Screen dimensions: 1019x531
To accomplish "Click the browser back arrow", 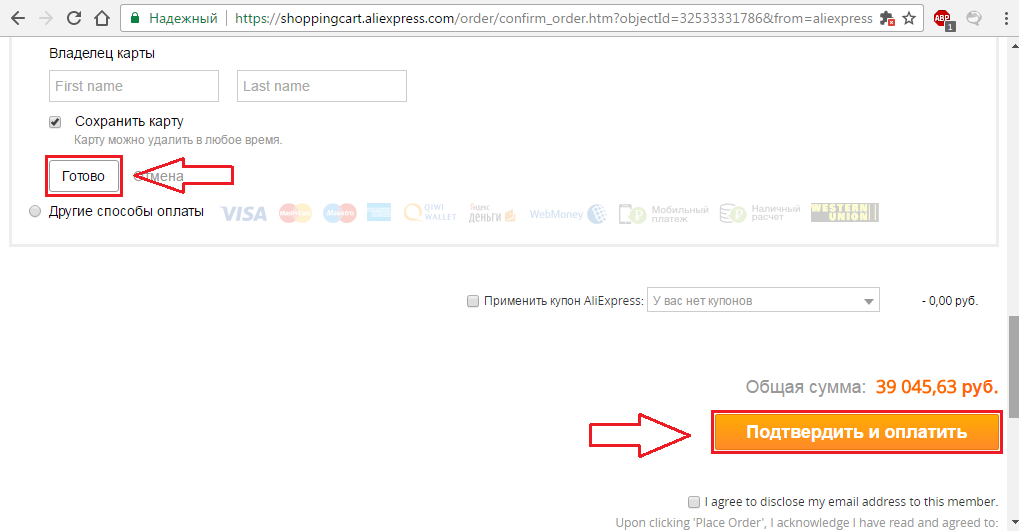I will [x=18, y=18].
